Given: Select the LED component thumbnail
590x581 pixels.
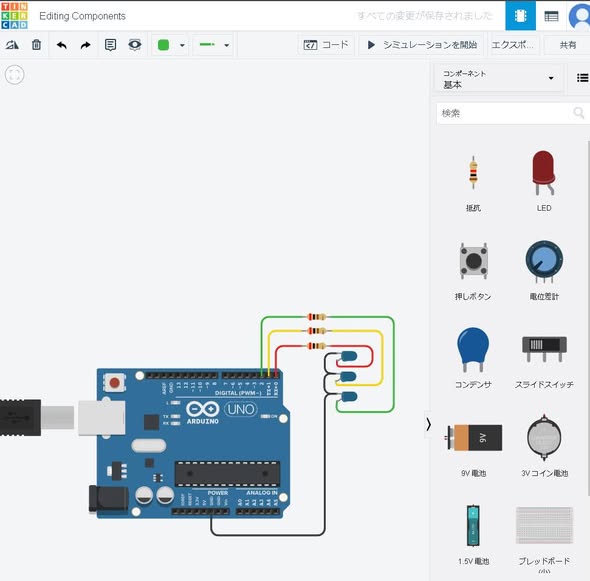Looking at the screenshot, I should click(544, 181).
